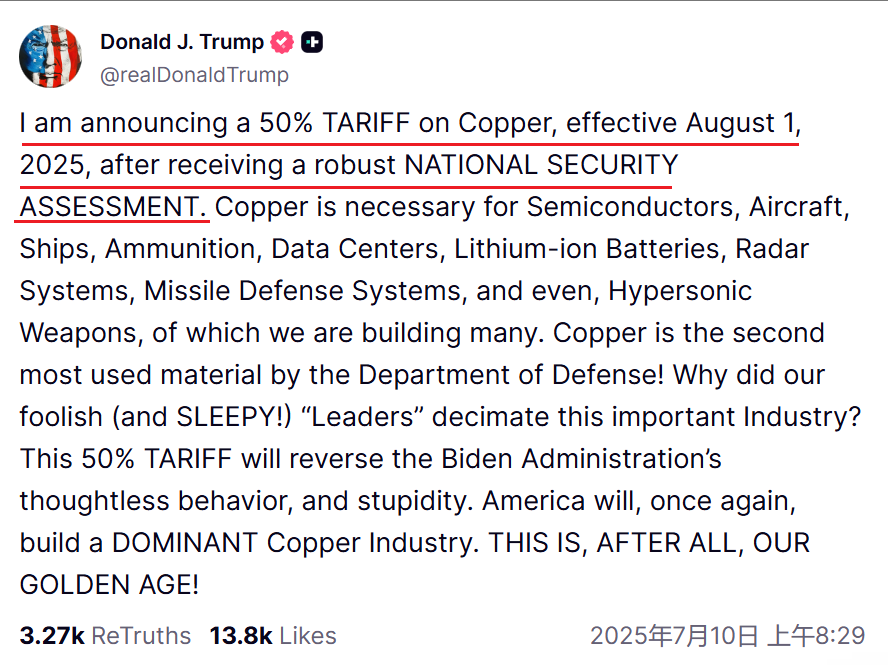This screenshot has width=888, height=665.
Task: Click the word Semiconductors in the post
Action: pos(633,207)
